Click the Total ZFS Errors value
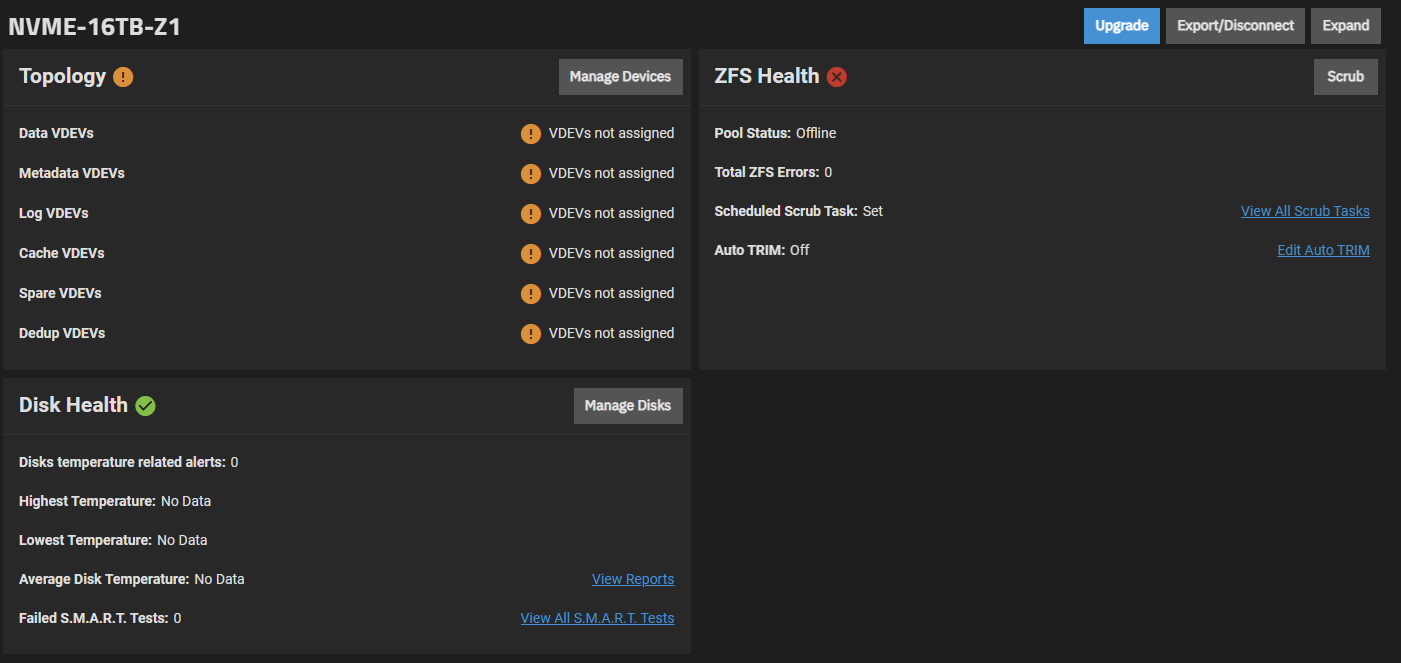Screen dimensions: 1401x663 point(828,172)
